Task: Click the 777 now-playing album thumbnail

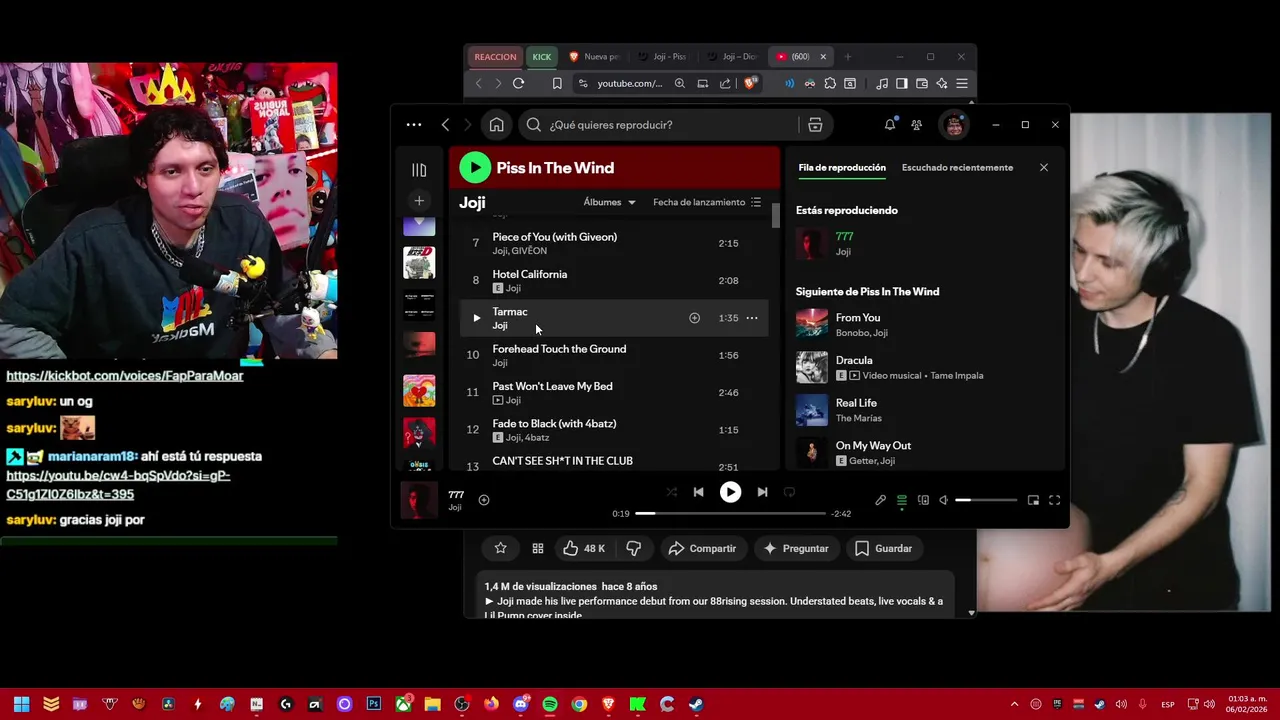Action: click(418, 500)
